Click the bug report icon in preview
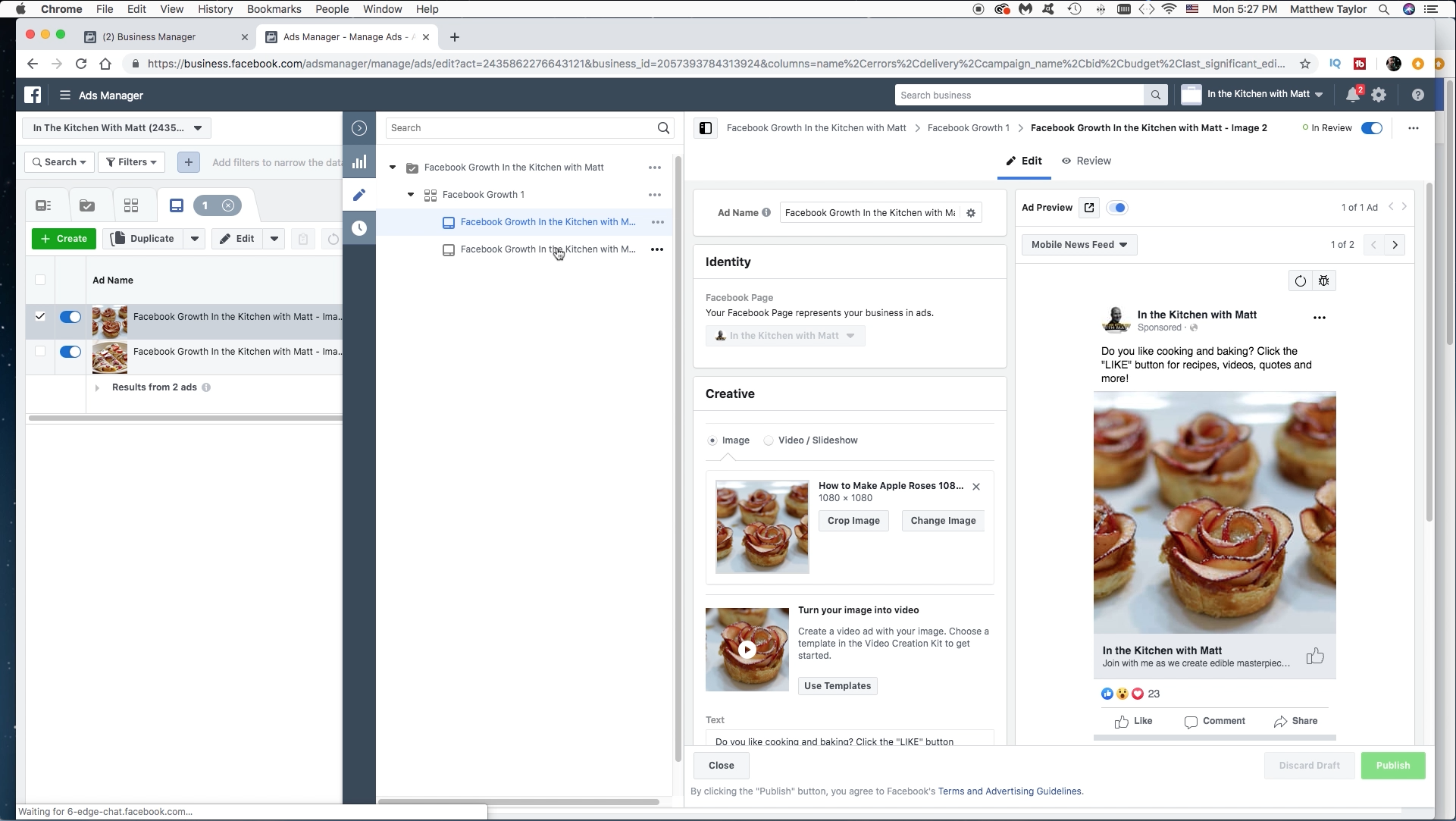The width and height of the screenshot is (1456, 821). pyautogui.click(x=1324, y=281)
